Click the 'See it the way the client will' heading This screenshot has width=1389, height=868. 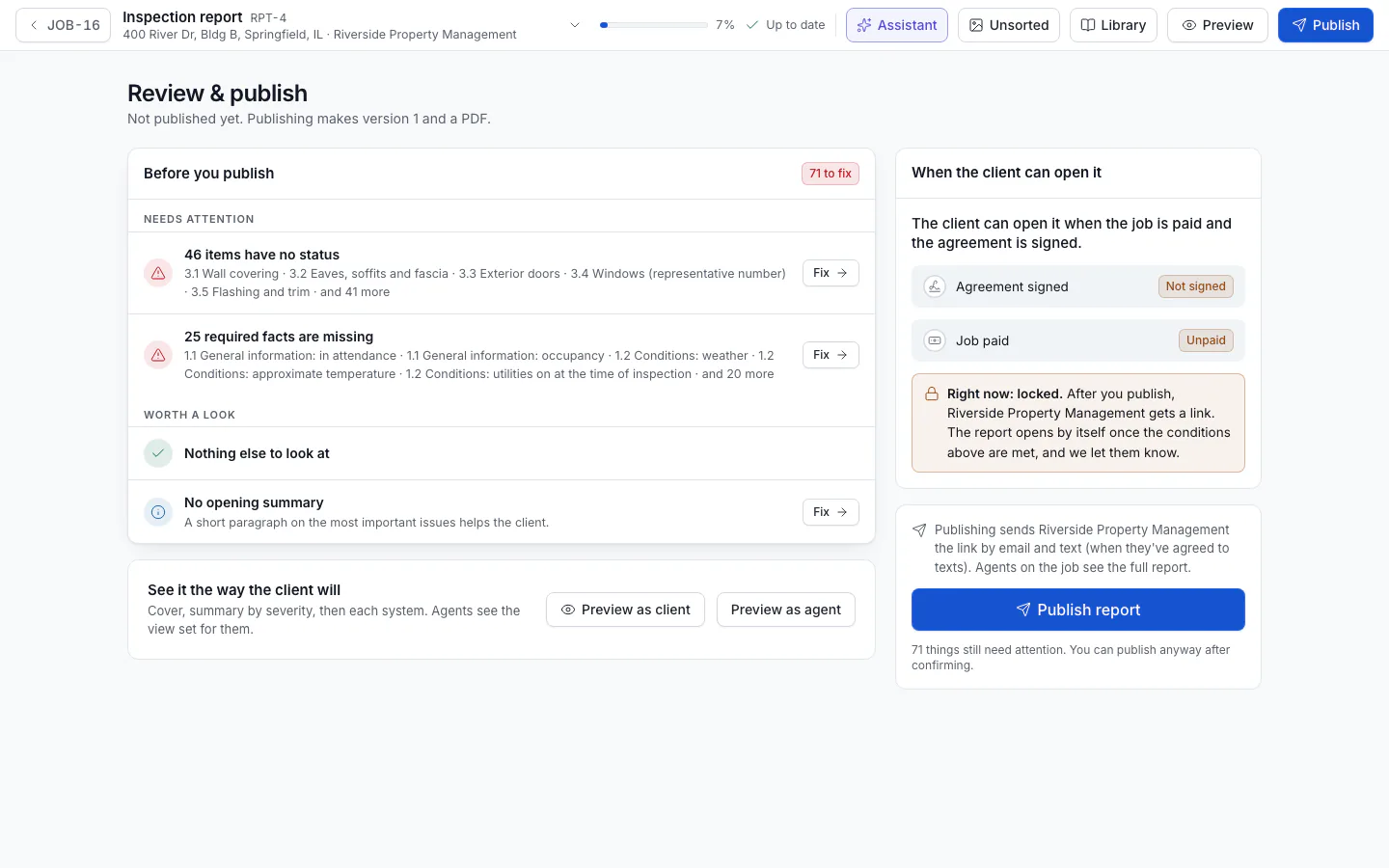[x=244, y=590]
